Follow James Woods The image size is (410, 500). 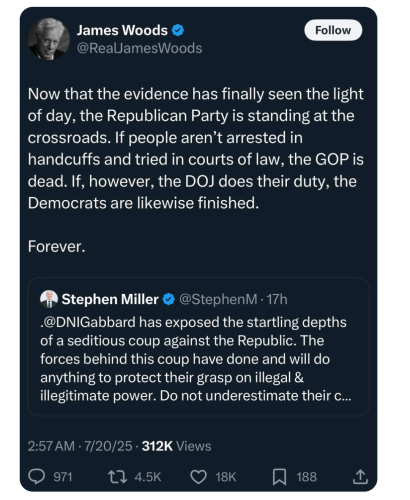point(333,30)
